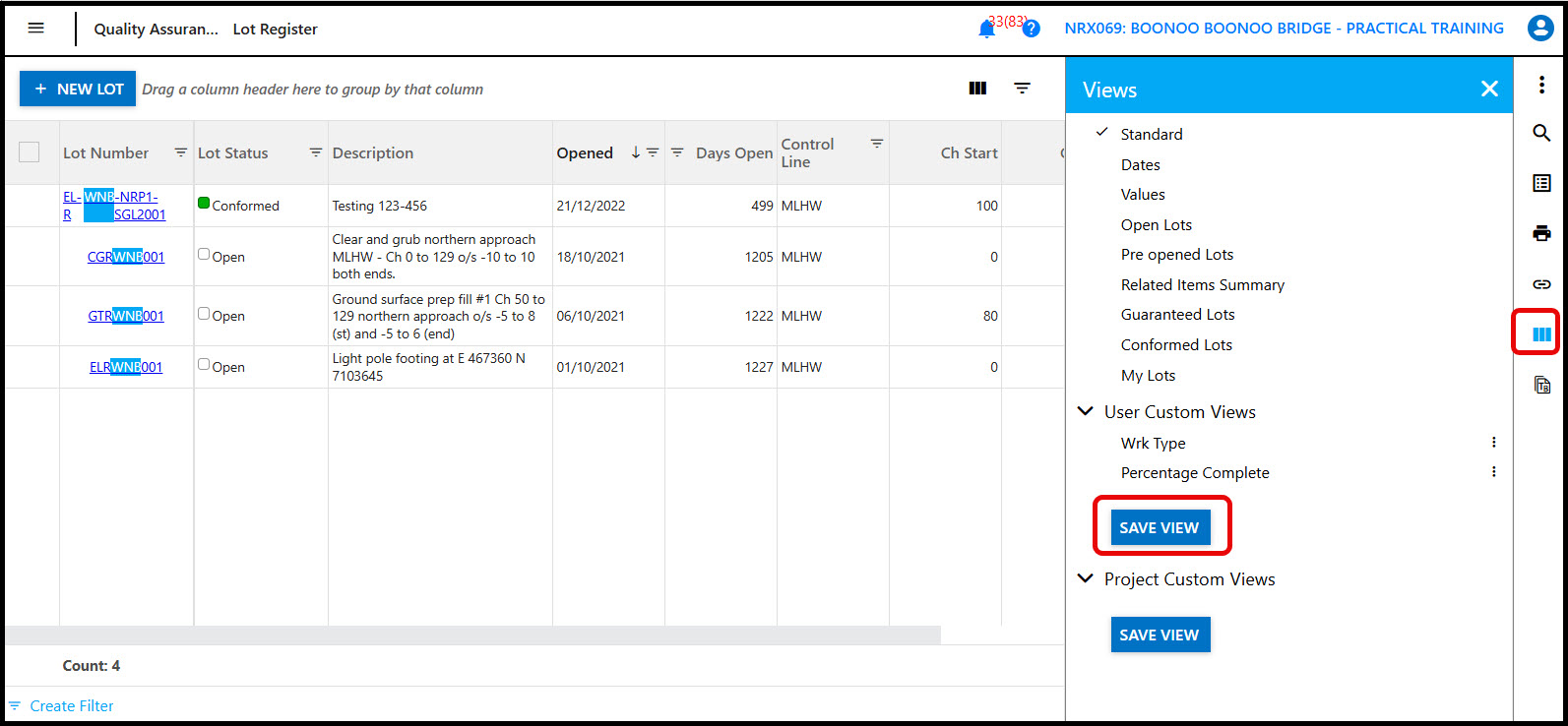Click the New Lot button
The height and width of the screenshot is (726, 1568).
coord(78,89)
